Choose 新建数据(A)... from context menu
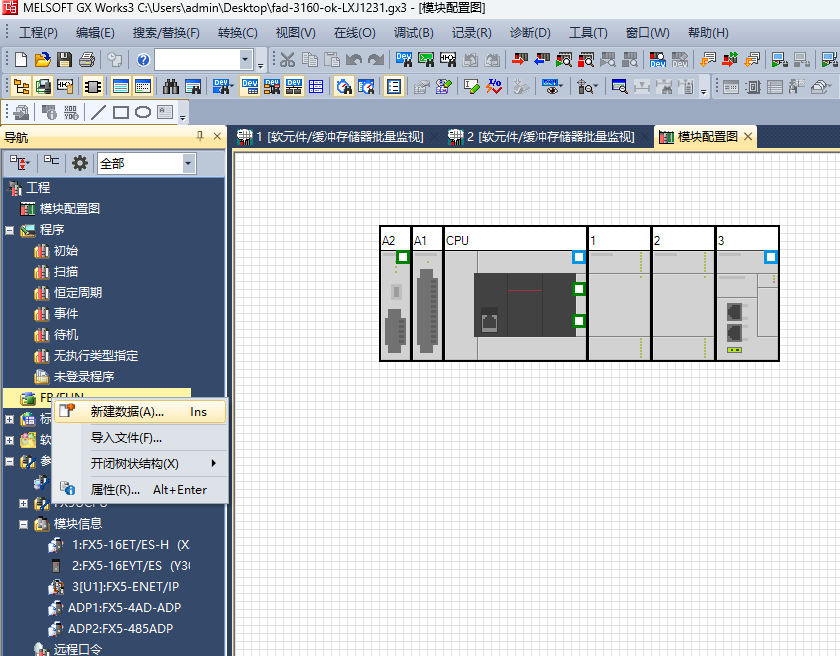 click(140, 412)
